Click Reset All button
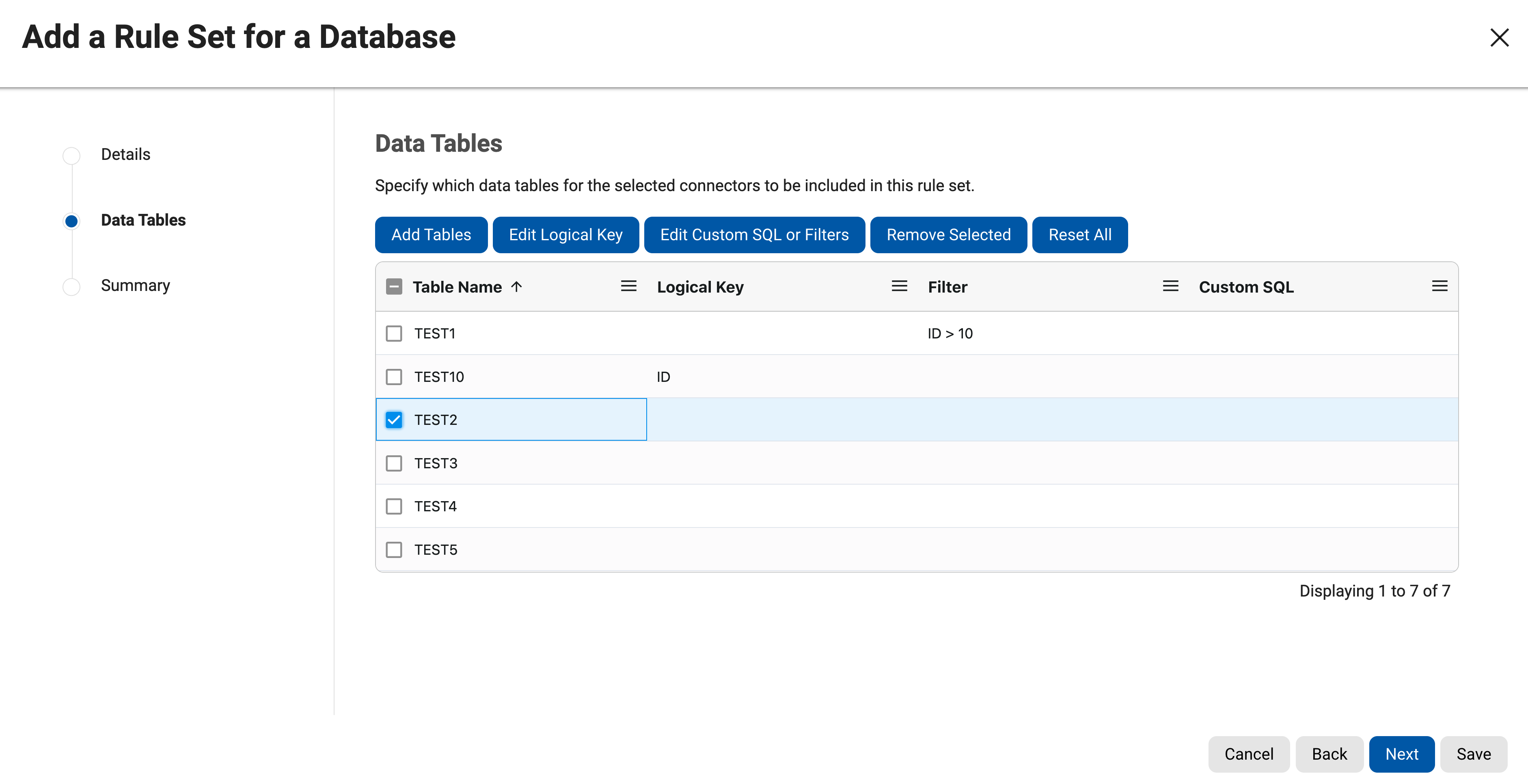The image size is (1528, 784). point(1079,235)
